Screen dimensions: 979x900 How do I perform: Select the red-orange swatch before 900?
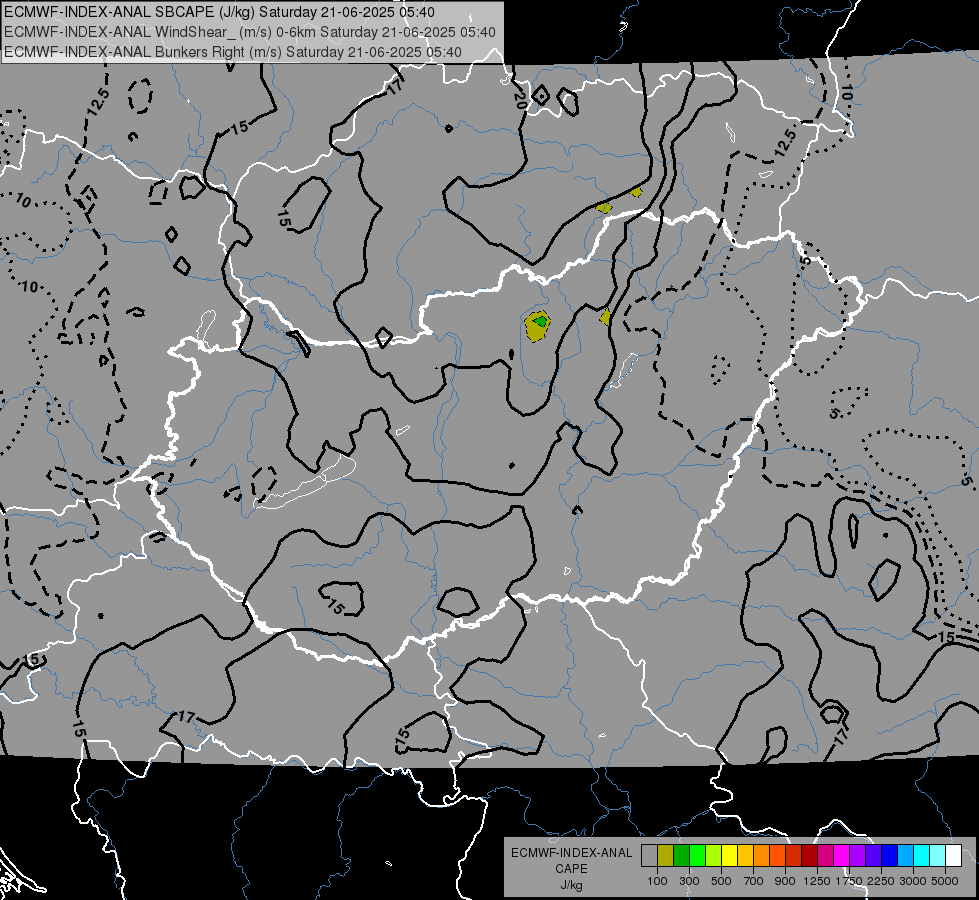(777, 855)
